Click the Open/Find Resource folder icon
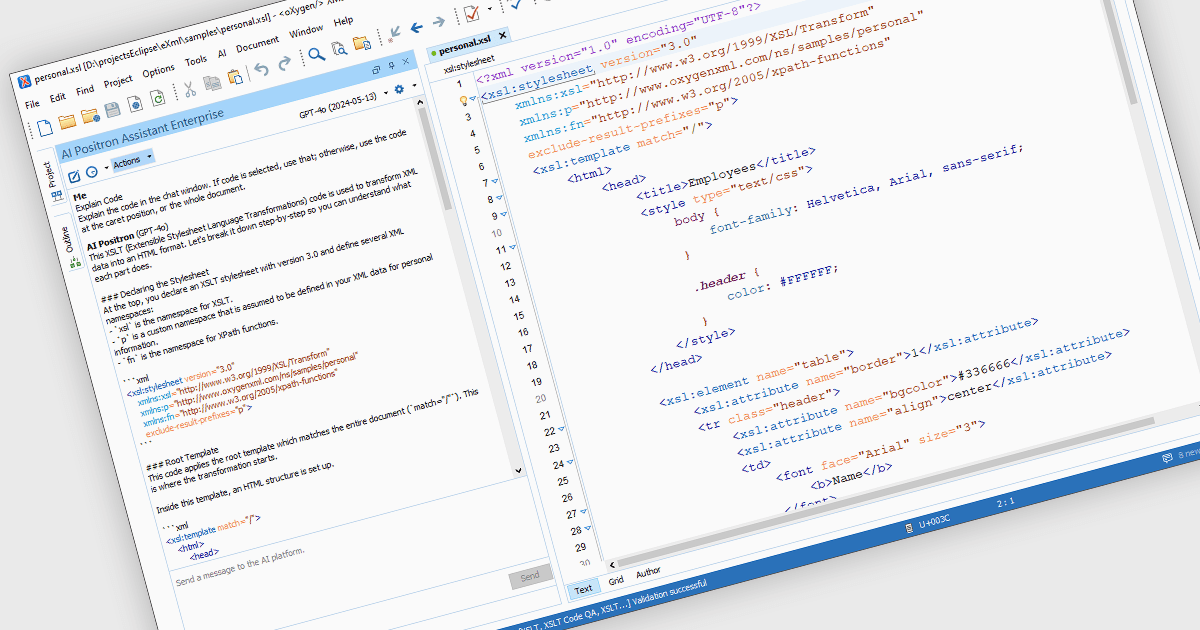Image resolution: width=1200 pixels, height=630 pixels. 362,42
